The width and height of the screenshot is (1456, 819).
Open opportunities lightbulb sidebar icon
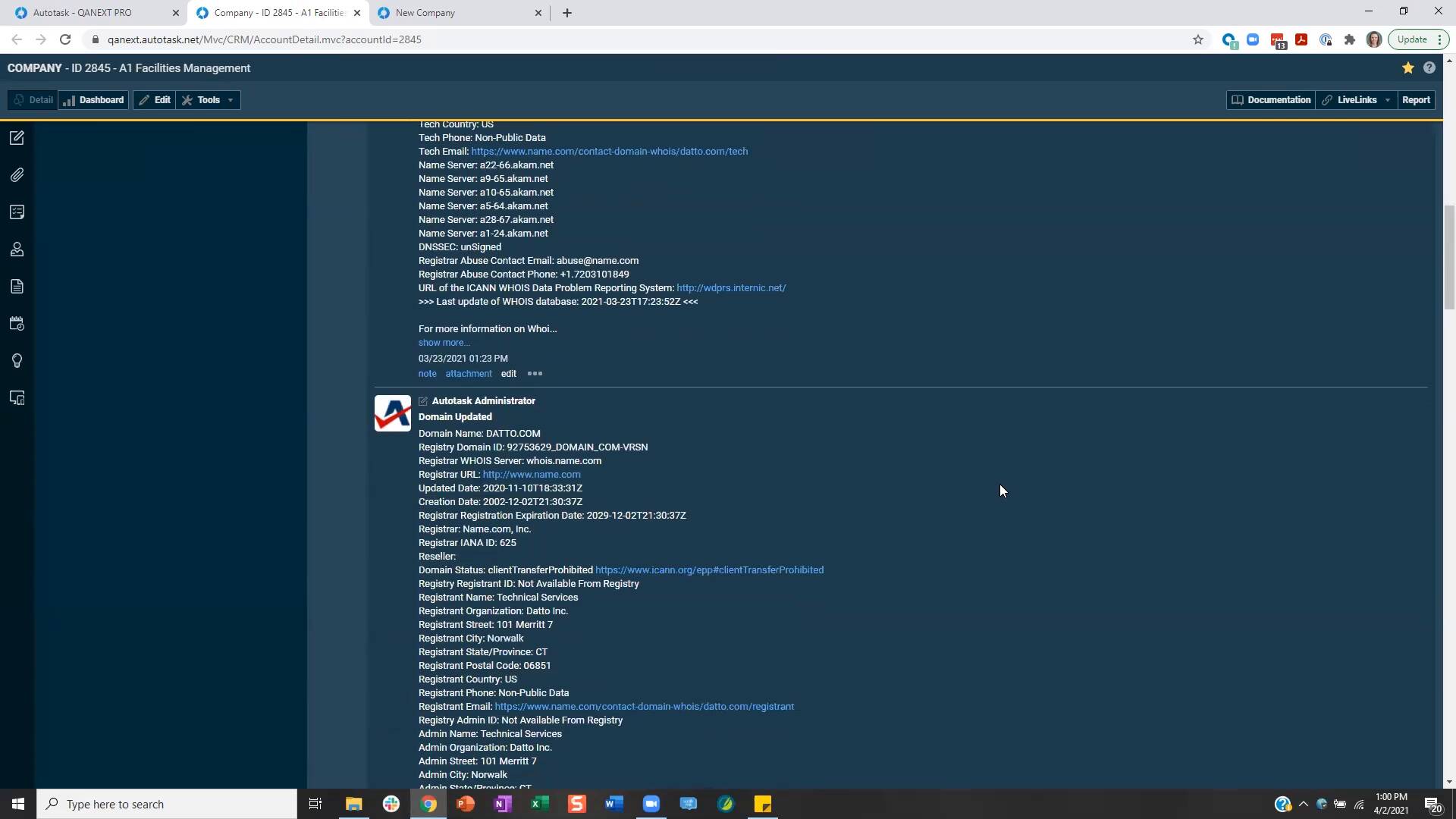coord(17,361)
